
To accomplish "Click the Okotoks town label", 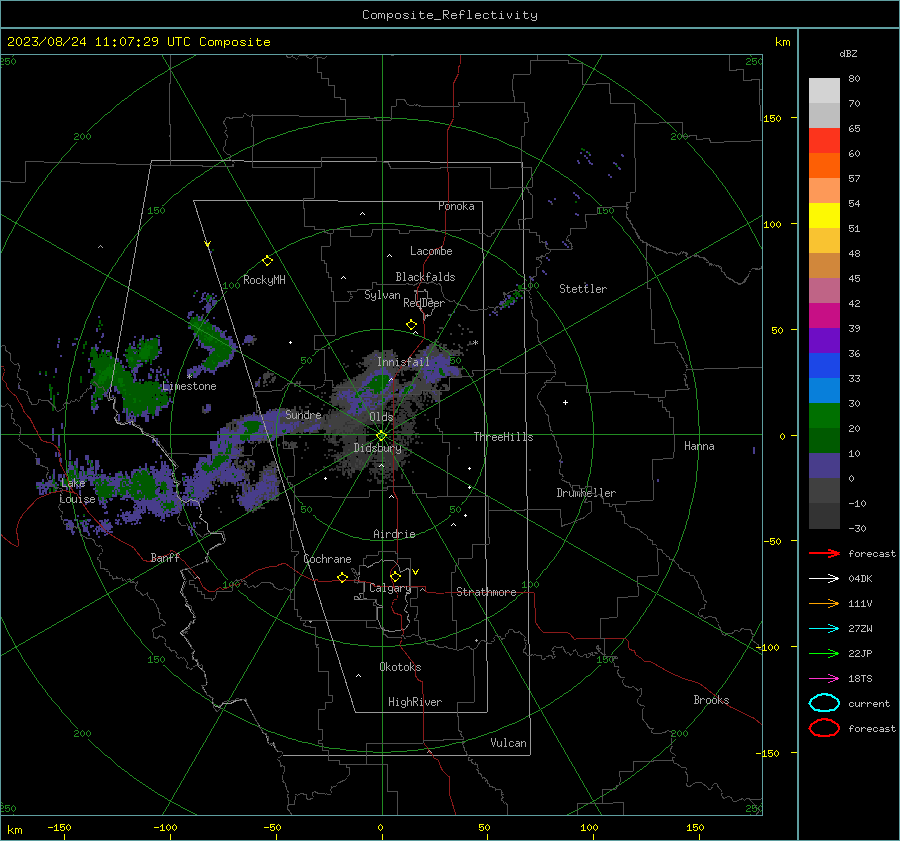I will pos(400,667).
